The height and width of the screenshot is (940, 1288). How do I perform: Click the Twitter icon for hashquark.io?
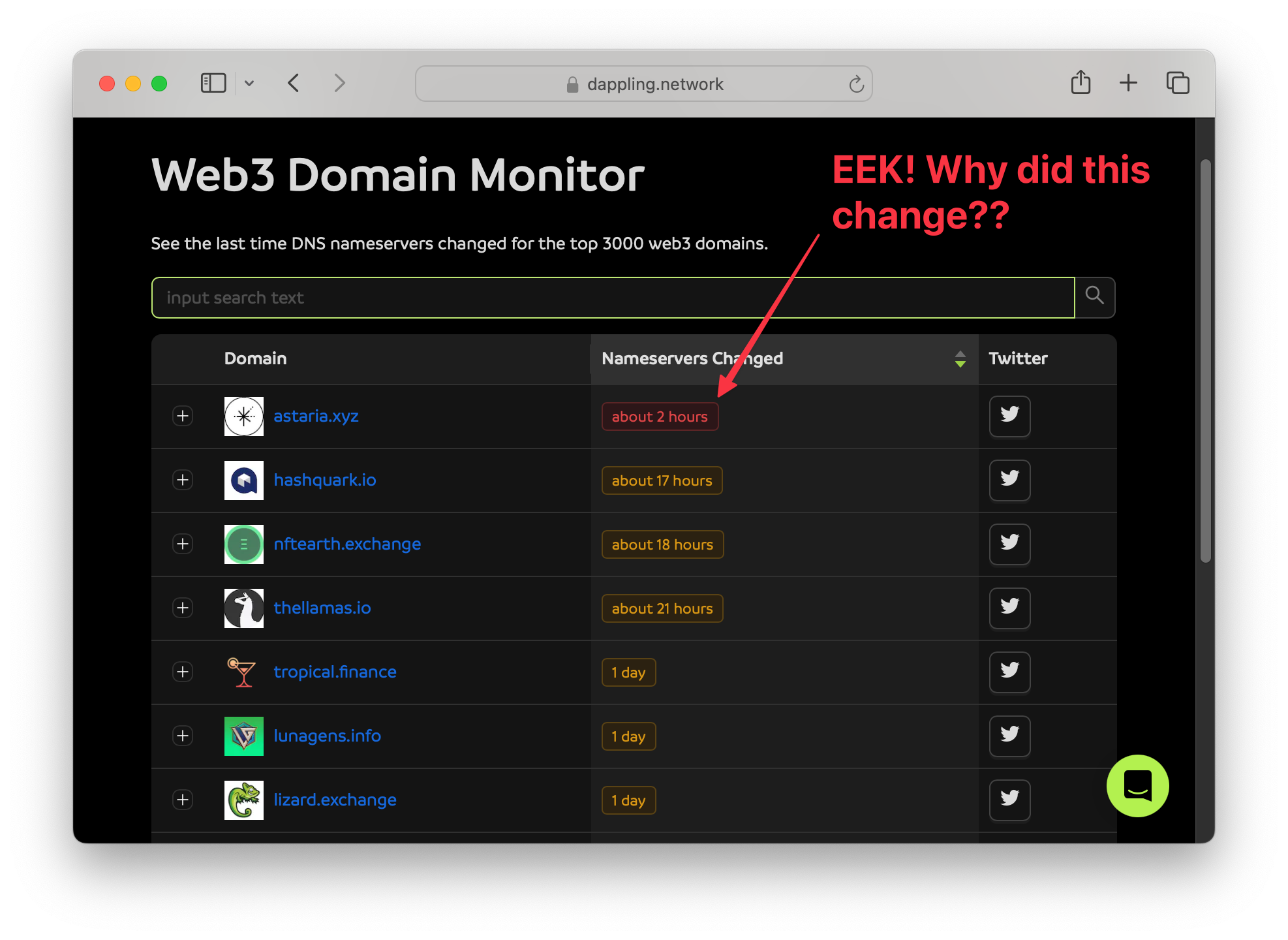click(1010, 480)
